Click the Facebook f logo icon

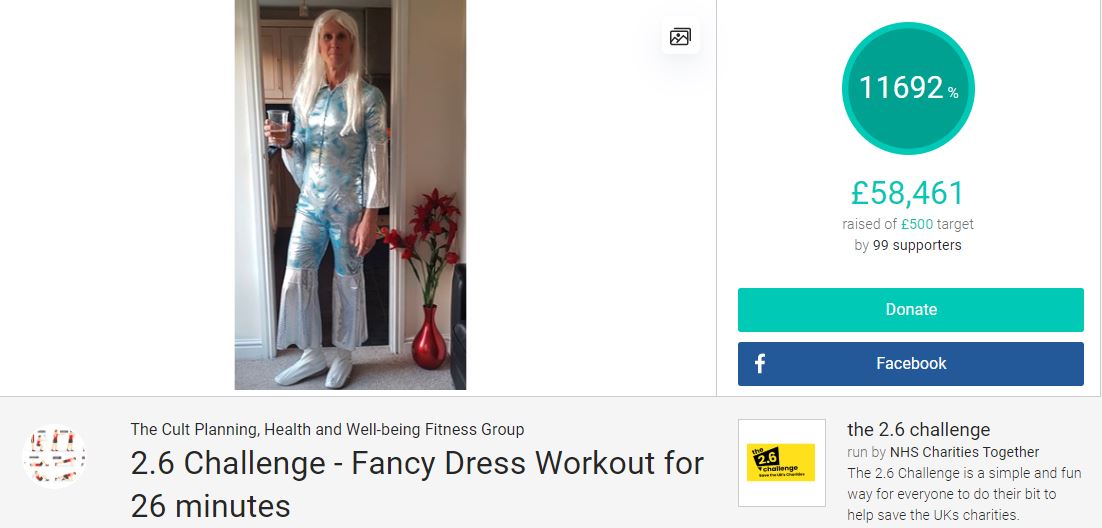(x=760, y=363)
